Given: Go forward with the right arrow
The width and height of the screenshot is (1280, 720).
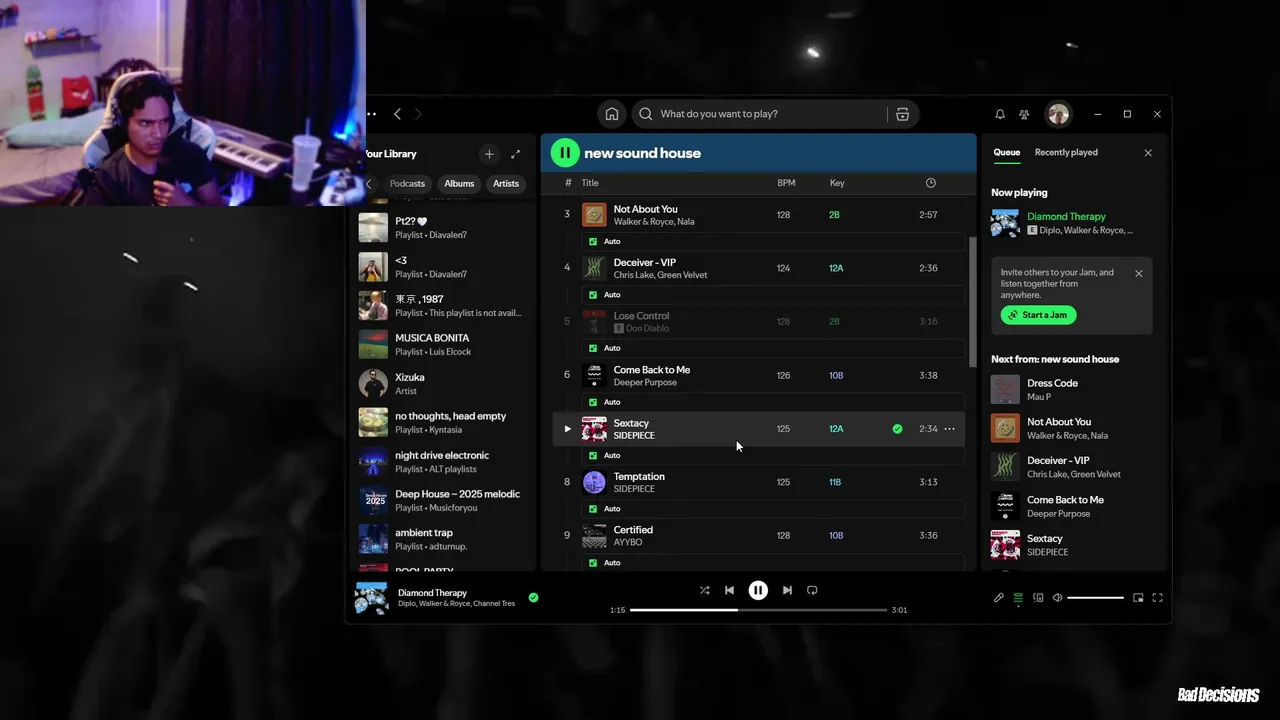Looking at the screenshot, I should 418,114.
